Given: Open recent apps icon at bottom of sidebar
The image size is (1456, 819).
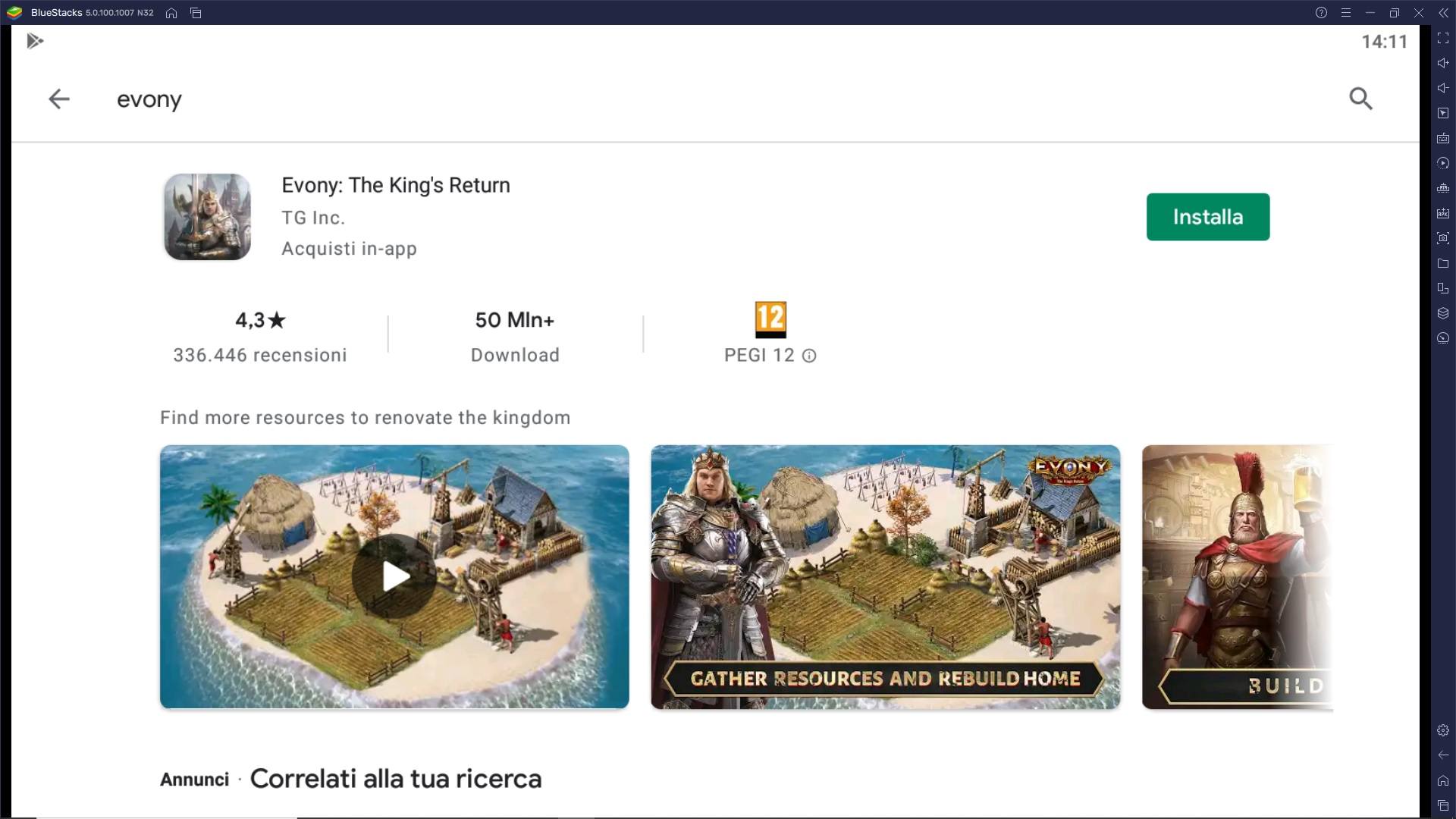Looking at the screenshot, I should pos(1443,805).
